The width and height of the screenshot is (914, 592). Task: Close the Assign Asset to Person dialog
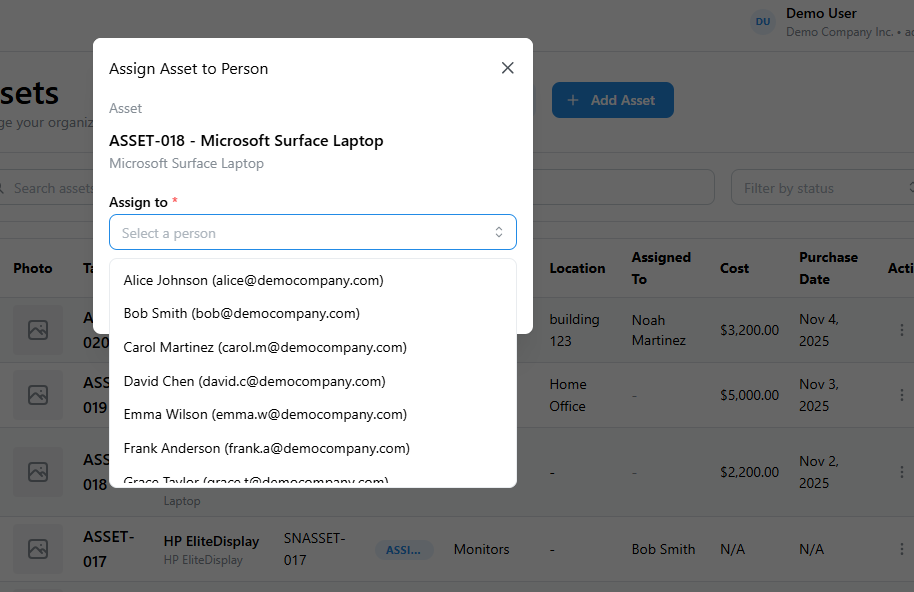pyautogui.click(x=507, y=67)
